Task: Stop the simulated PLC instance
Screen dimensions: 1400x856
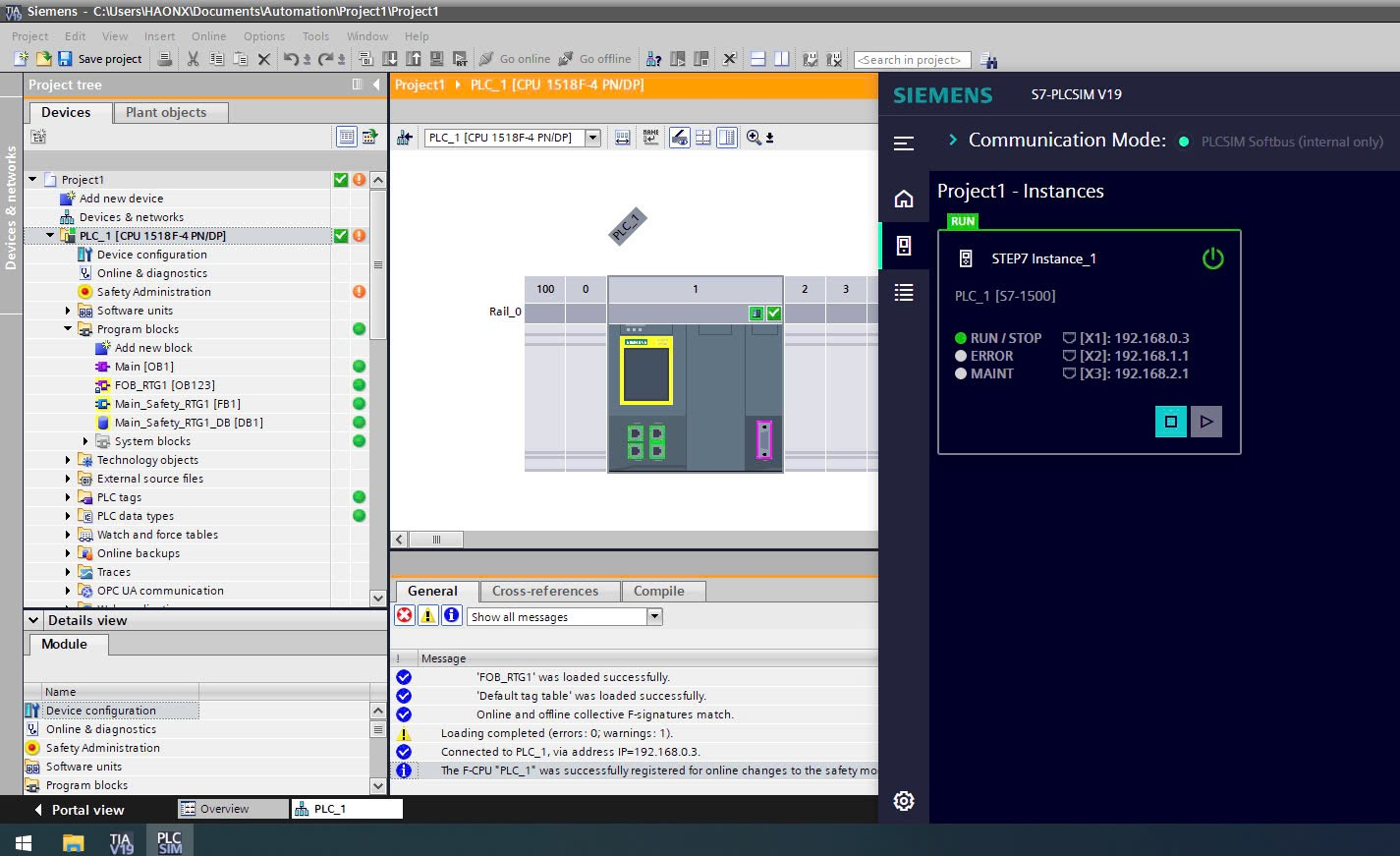Action: (x=1170, y=422)
